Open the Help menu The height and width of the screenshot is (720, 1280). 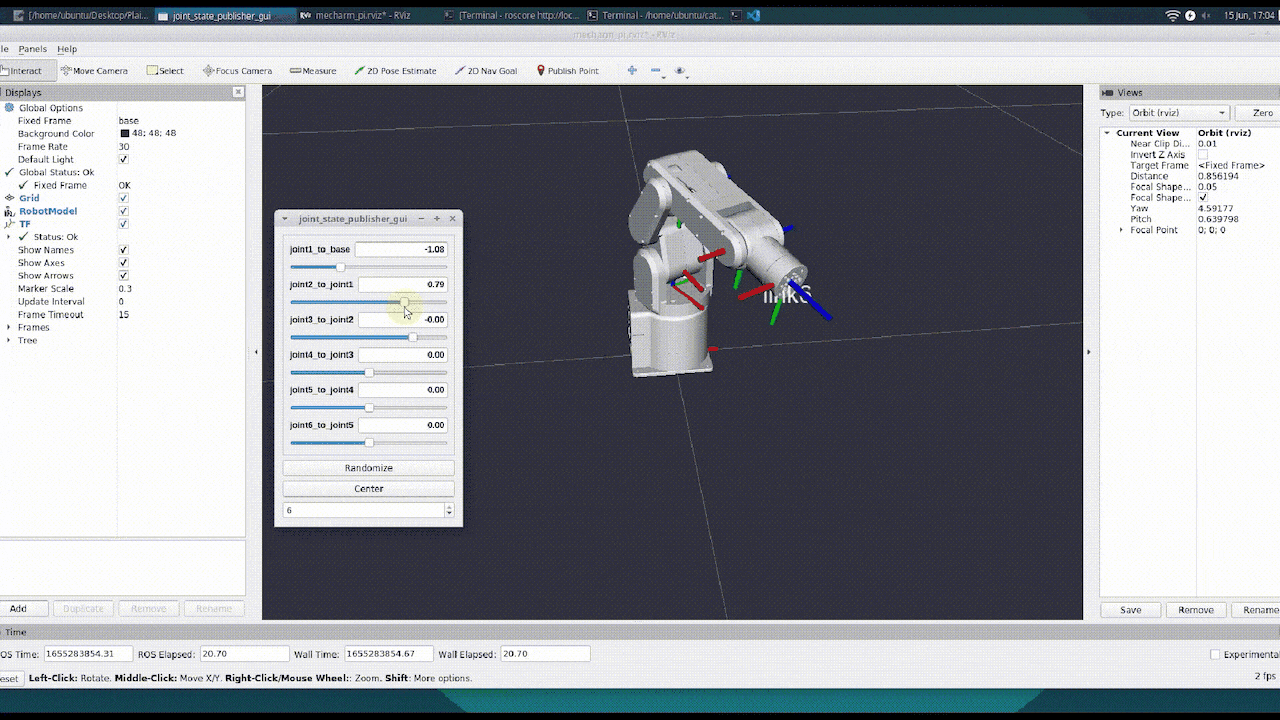click(x=67, y=49)
